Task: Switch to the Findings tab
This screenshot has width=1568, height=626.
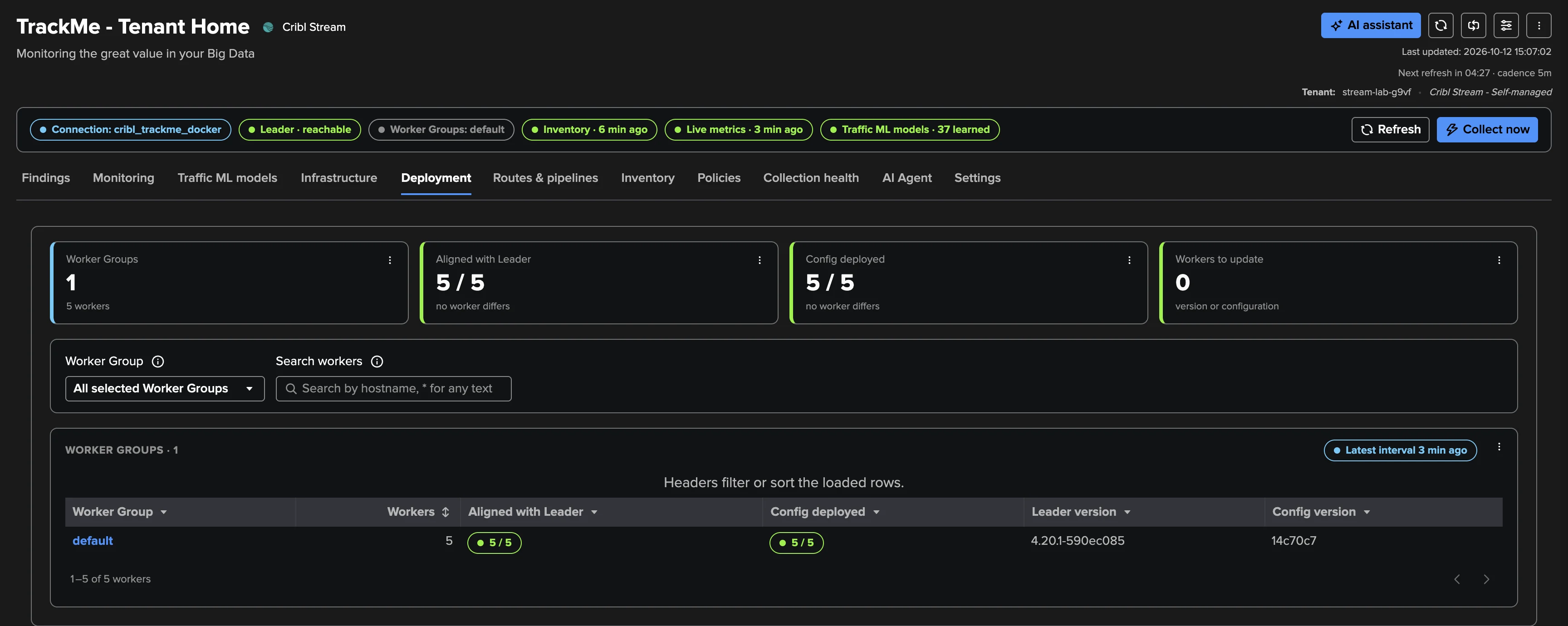Action: 46,178
